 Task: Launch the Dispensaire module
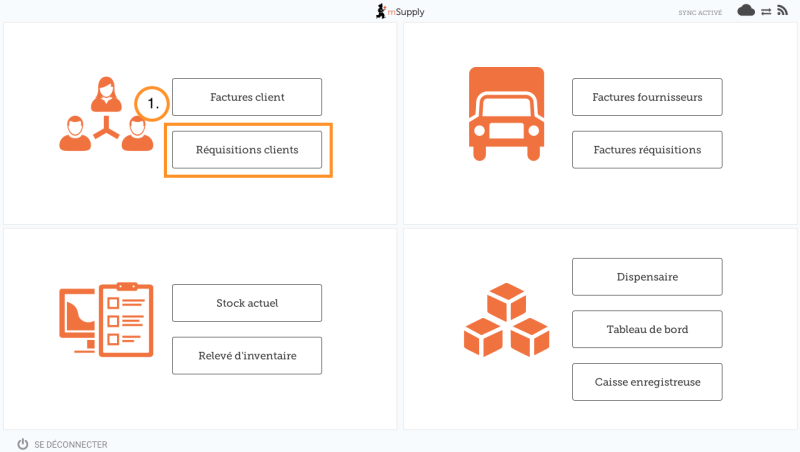pyautogui.click(x=647, y=277)
